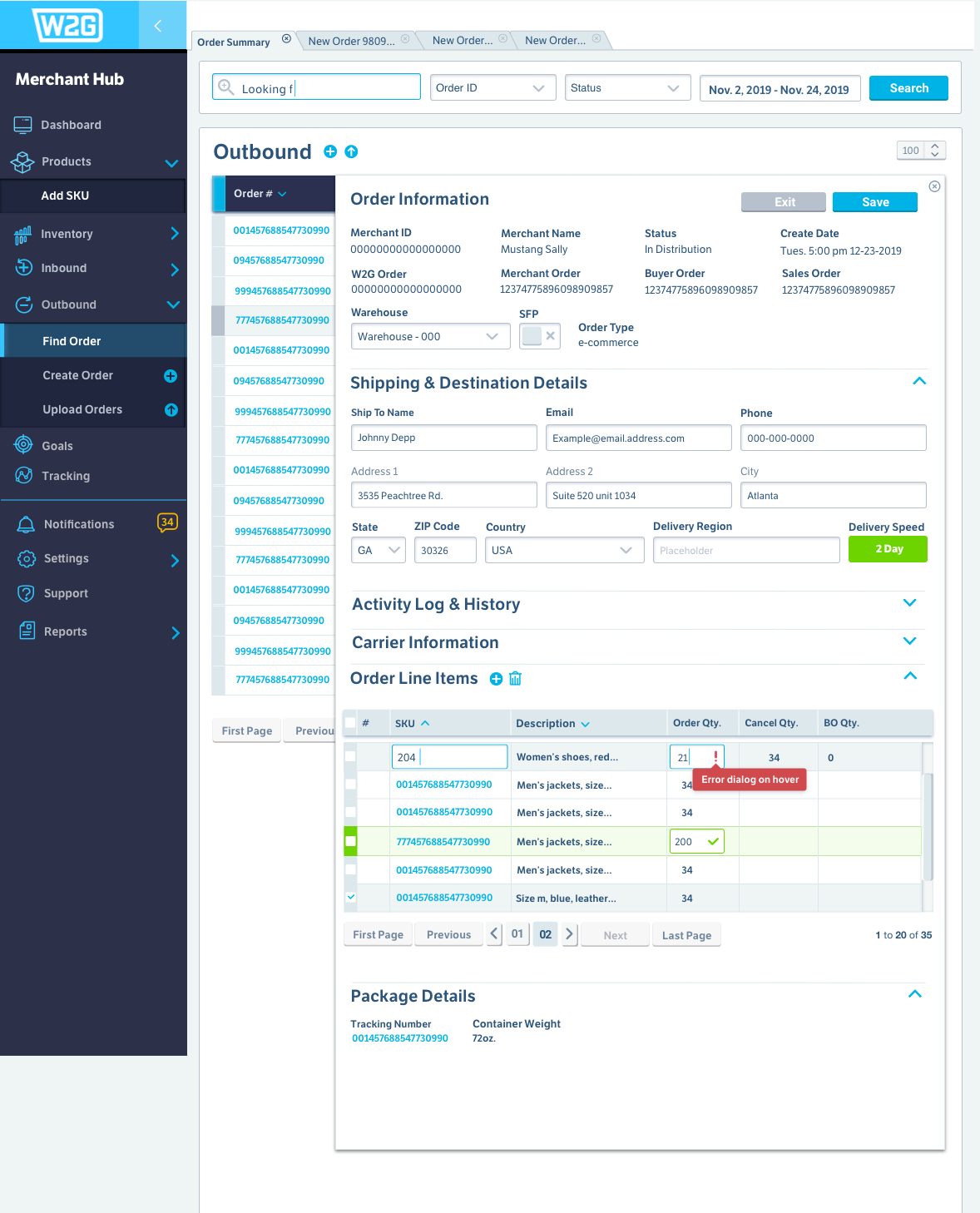Screen dimensions: 980x1213
Task: Click the upload arrow icon beside Outbound heading
Action: point(351,151)
